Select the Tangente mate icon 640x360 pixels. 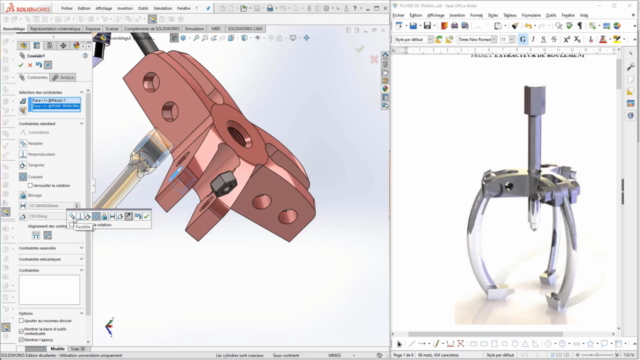pyautogui.click(x=23, y=165)
